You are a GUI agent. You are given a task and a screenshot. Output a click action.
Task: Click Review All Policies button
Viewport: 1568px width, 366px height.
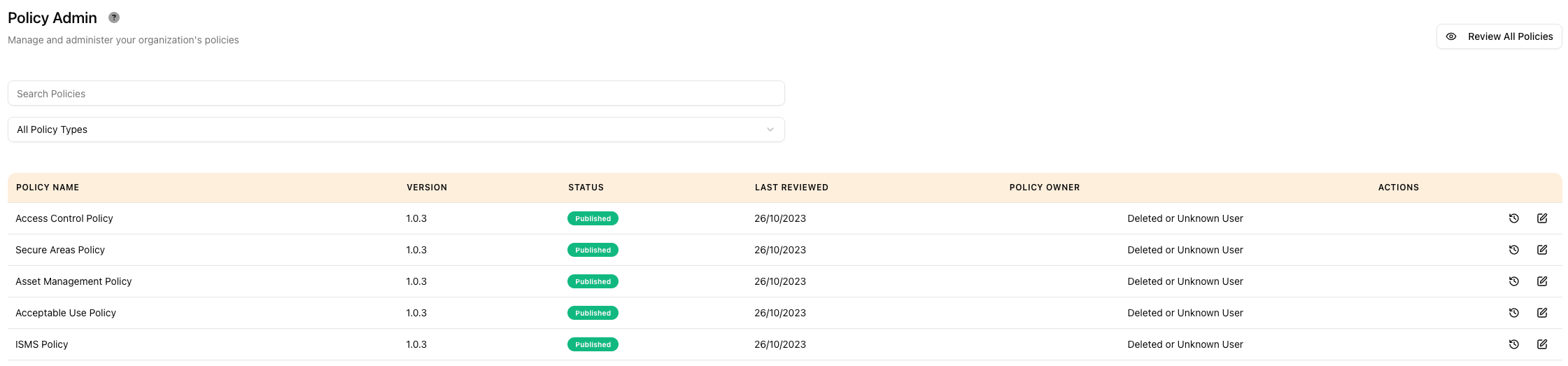[1499, 36]
